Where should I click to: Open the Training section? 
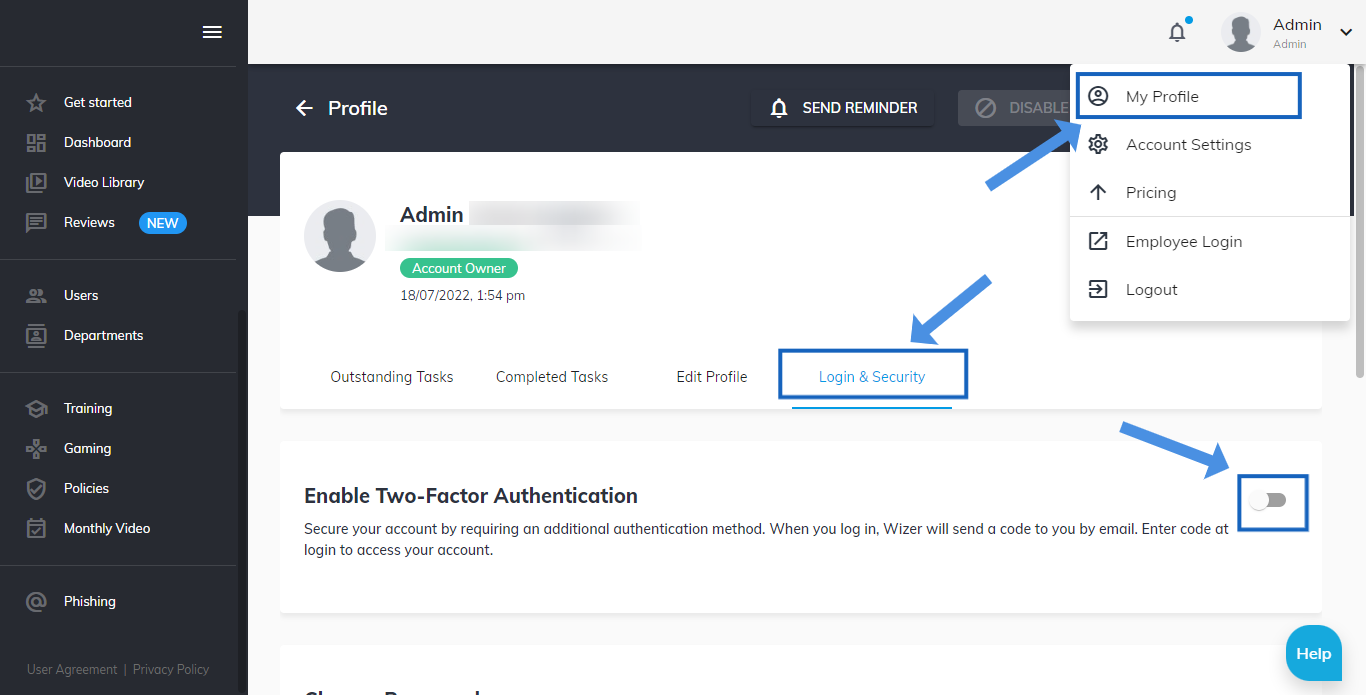tap(88, 408)
